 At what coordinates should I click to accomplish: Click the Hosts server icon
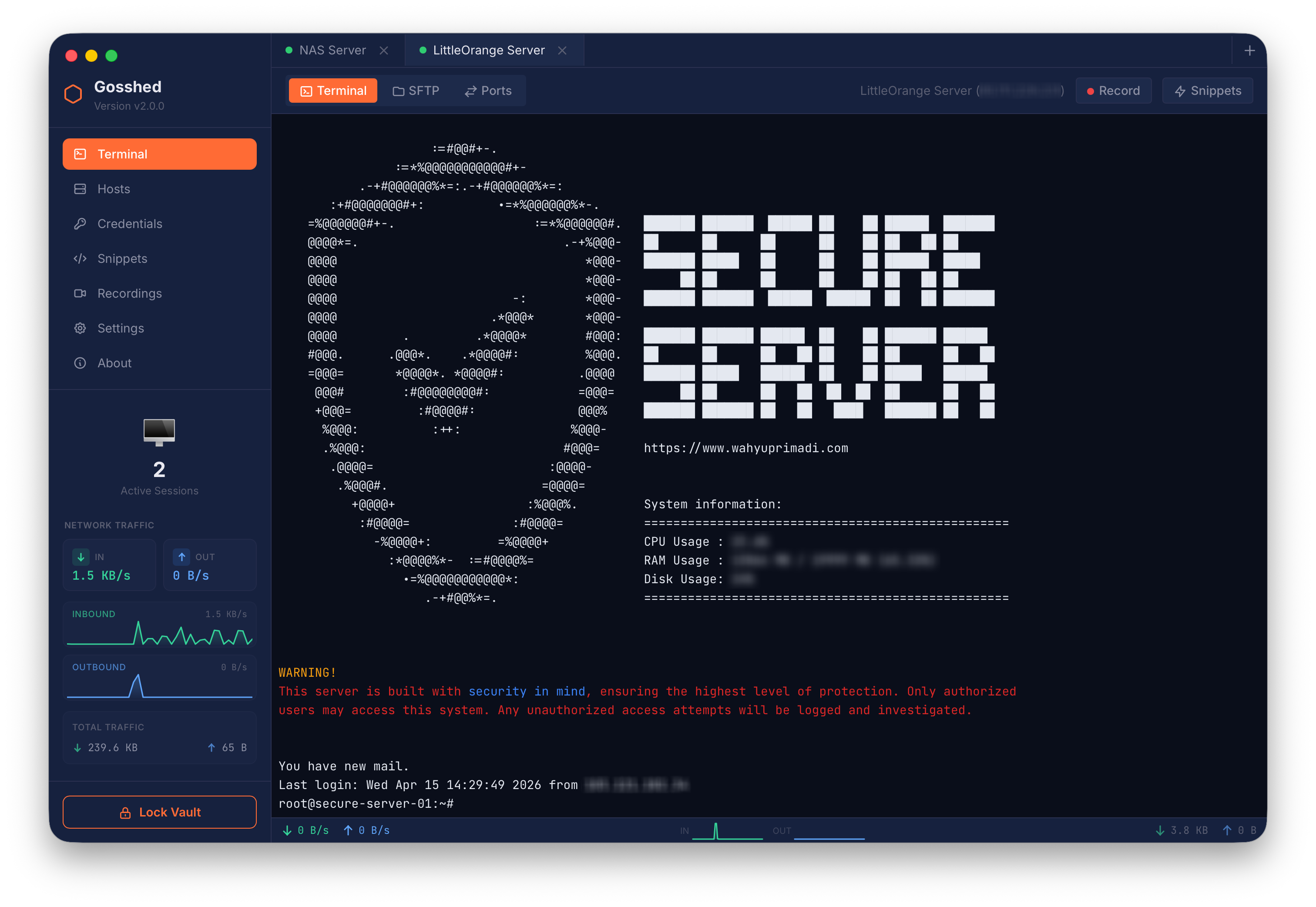click(x=80, y=189)
